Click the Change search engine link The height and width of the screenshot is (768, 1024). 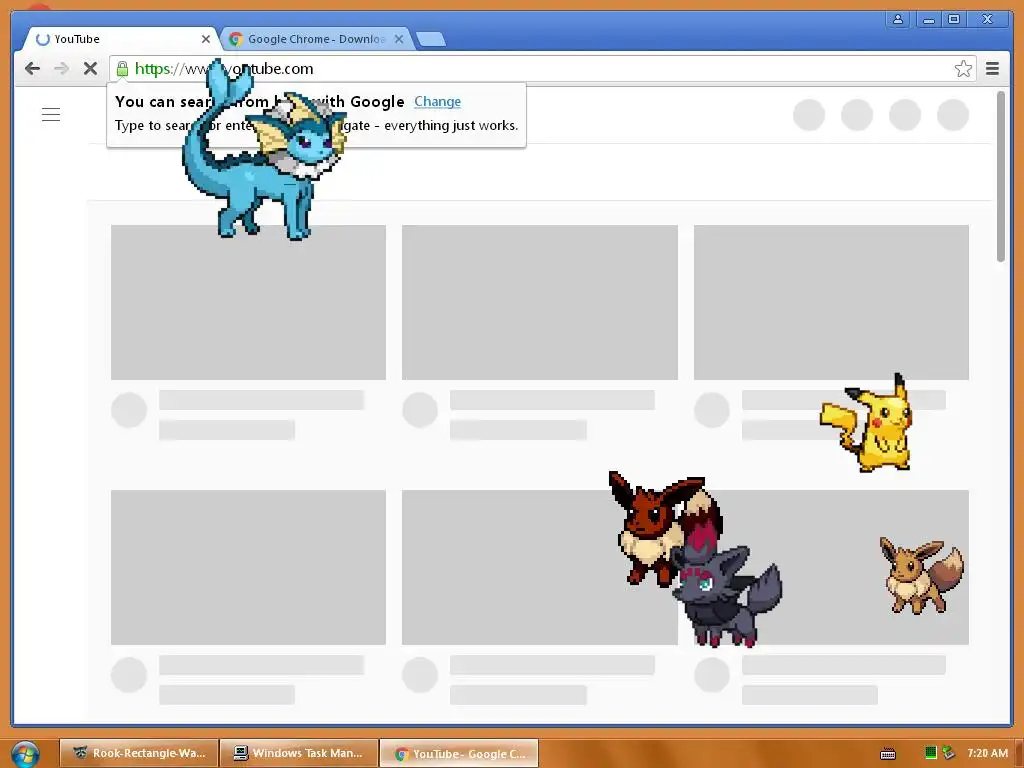438,101
